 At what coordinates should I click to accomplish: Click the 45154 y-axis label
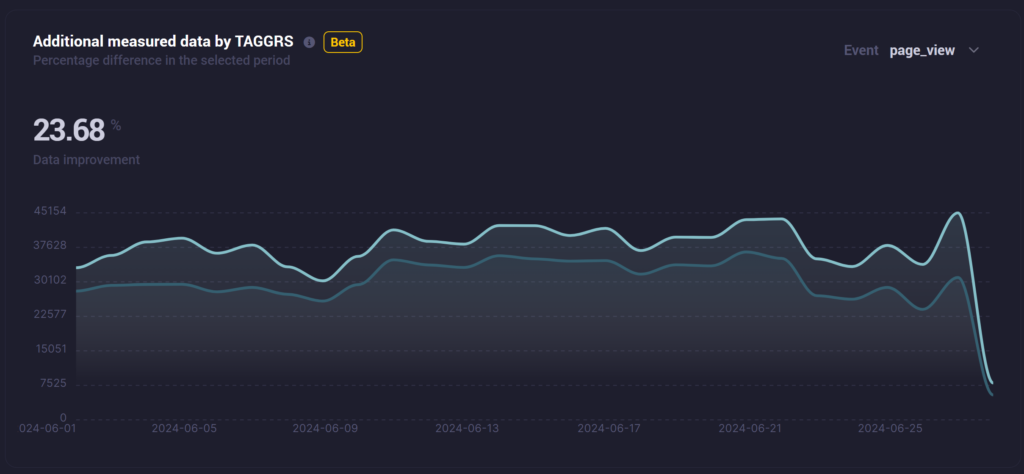click(50, 212)
